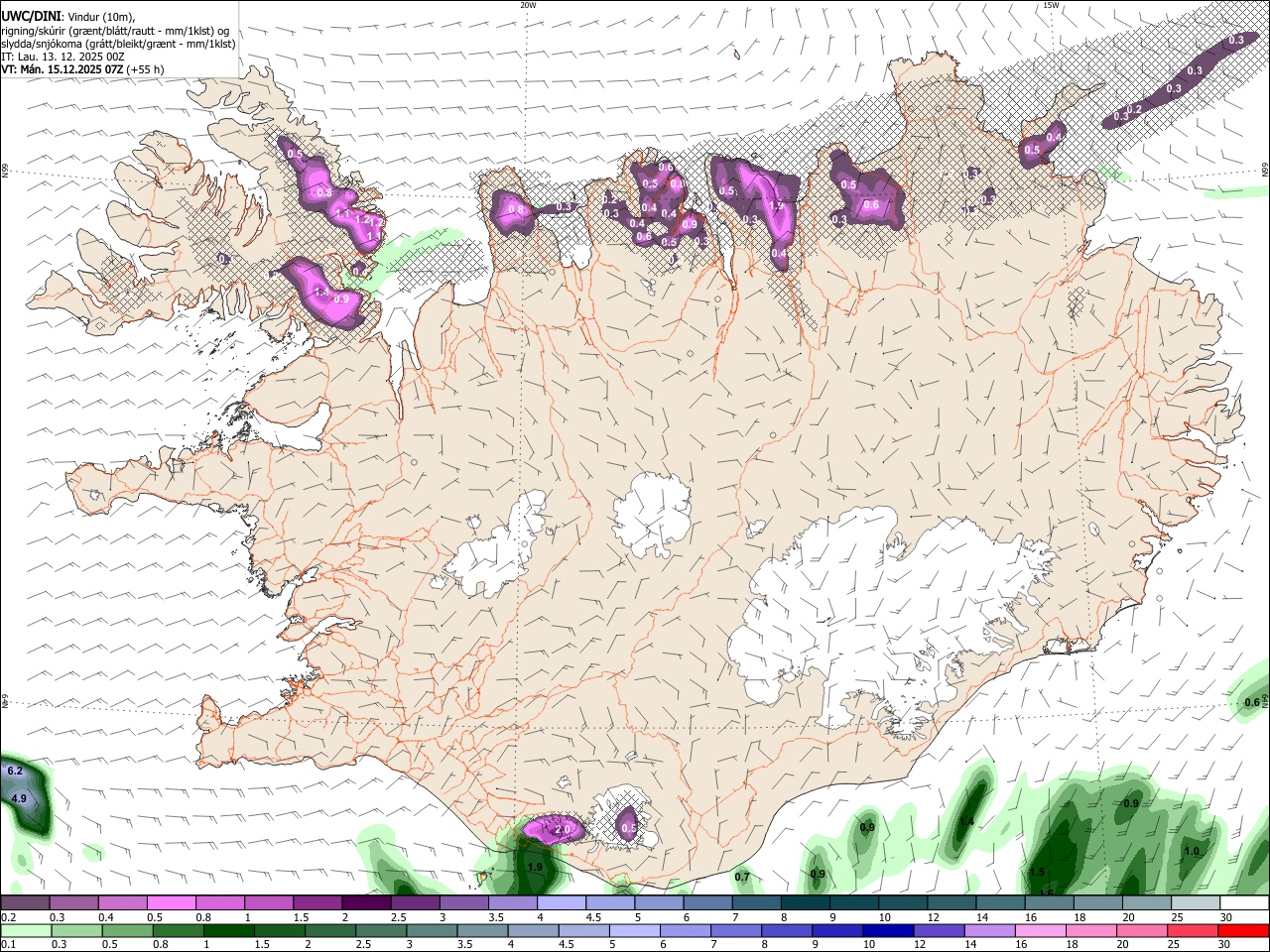Click the 2.0 snow value on south coast
This screenshot has width=1270, height=952.
[563, 829]
